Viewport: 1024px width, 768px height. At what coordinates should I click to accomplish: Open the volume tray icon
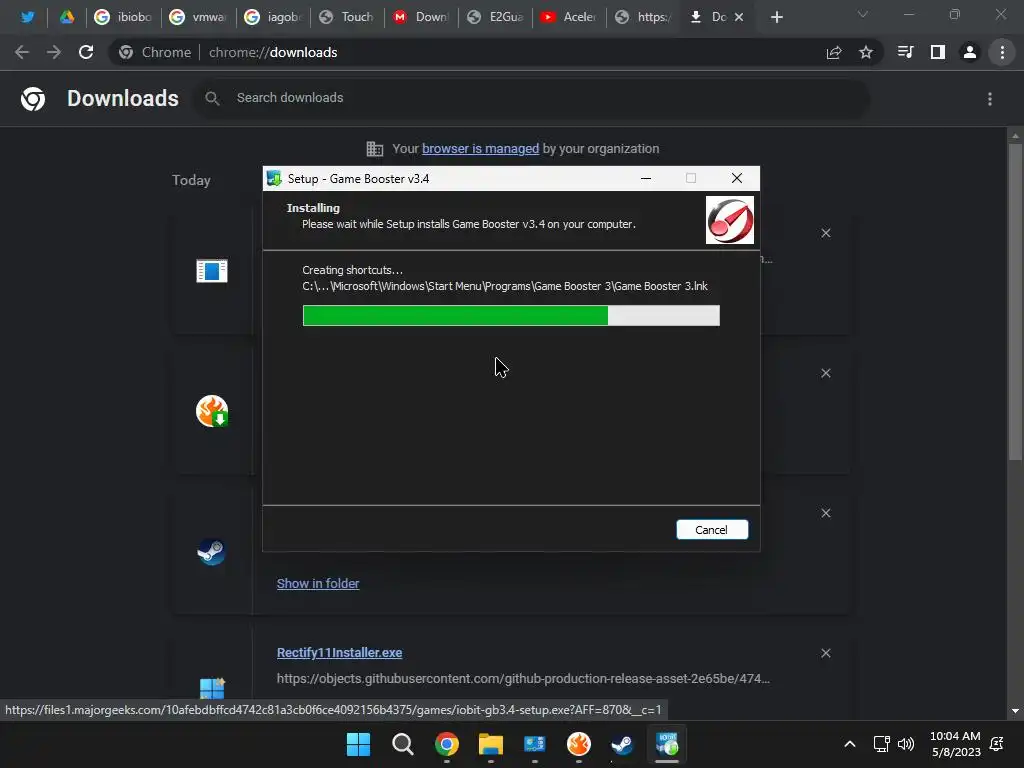[x=906, y=744]
